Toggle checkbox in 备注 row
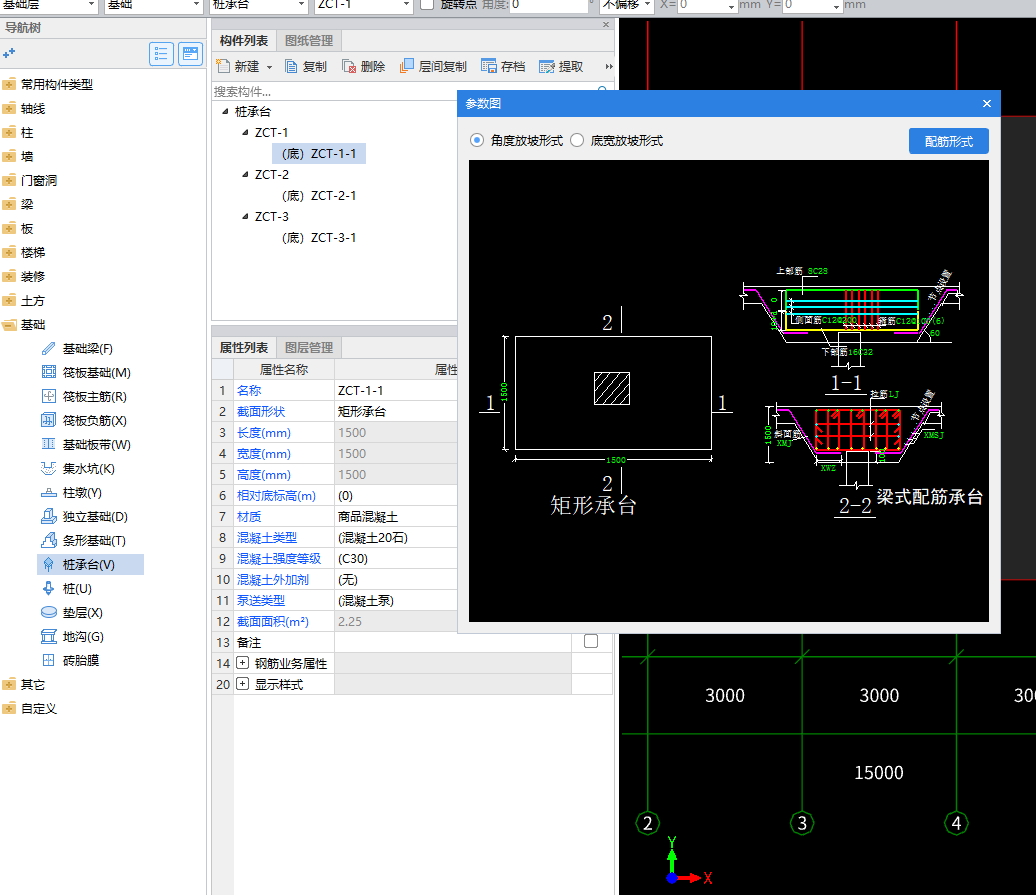The height and width of the screenshot is (895, 1036). (591, 641)
